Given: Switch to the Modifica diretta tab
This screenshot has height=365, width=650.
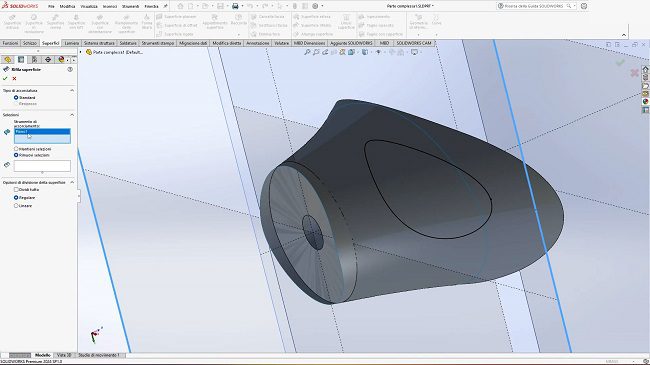Looking at the screenshot, I should point(226,43).
